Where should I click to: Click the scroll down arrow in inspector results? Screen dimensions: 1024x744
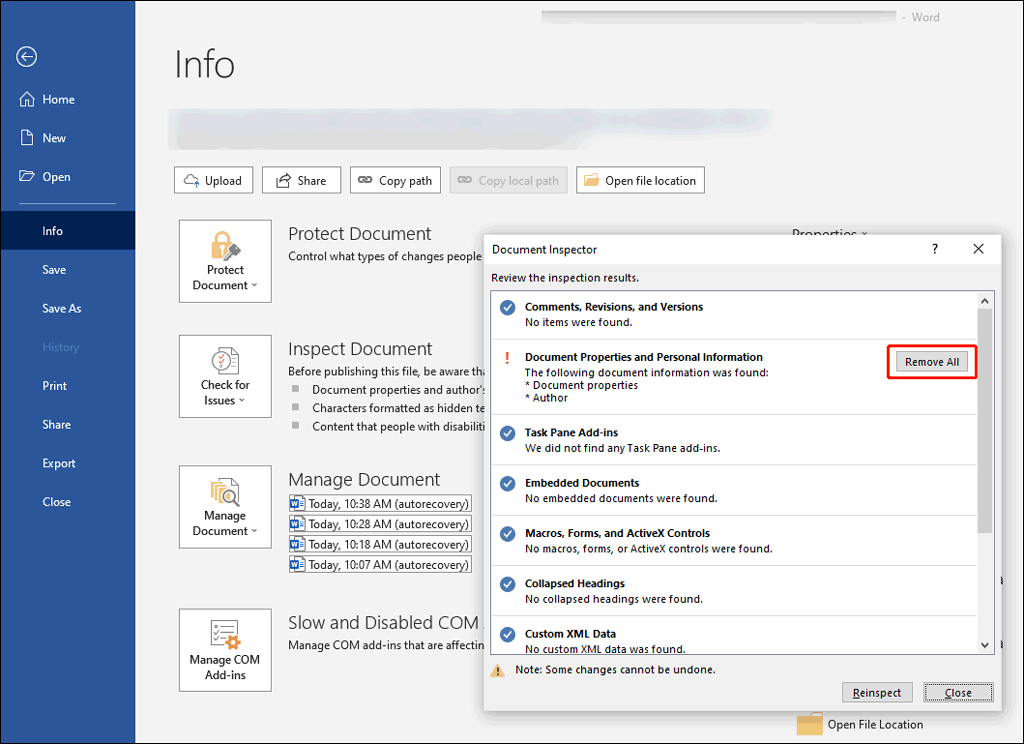point(985,645)
